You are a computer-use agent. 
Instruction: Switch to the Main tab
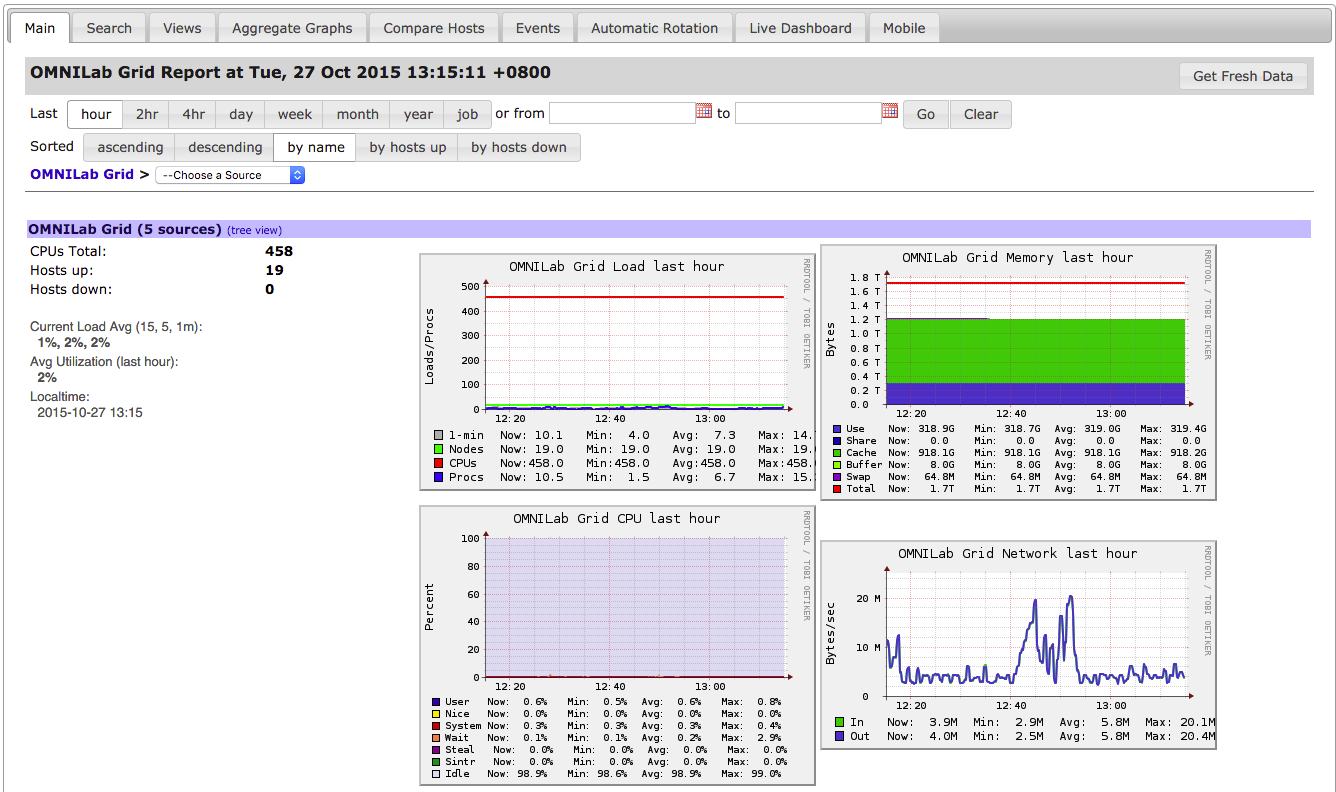40,28
